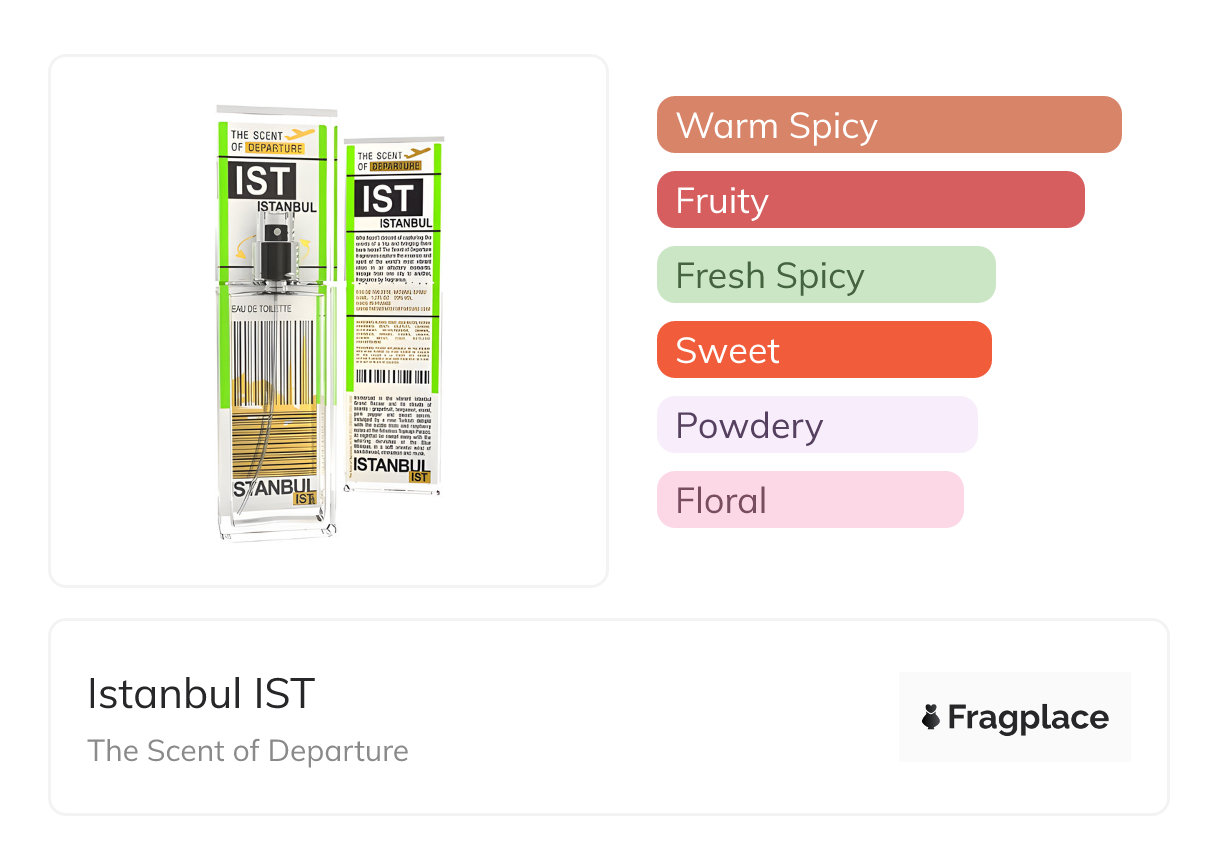Image resolution: width=1218 pixels, height=864 pixels.
Task: Click the Fragplace perfume bottle logo icon
Action: [931, 717]
